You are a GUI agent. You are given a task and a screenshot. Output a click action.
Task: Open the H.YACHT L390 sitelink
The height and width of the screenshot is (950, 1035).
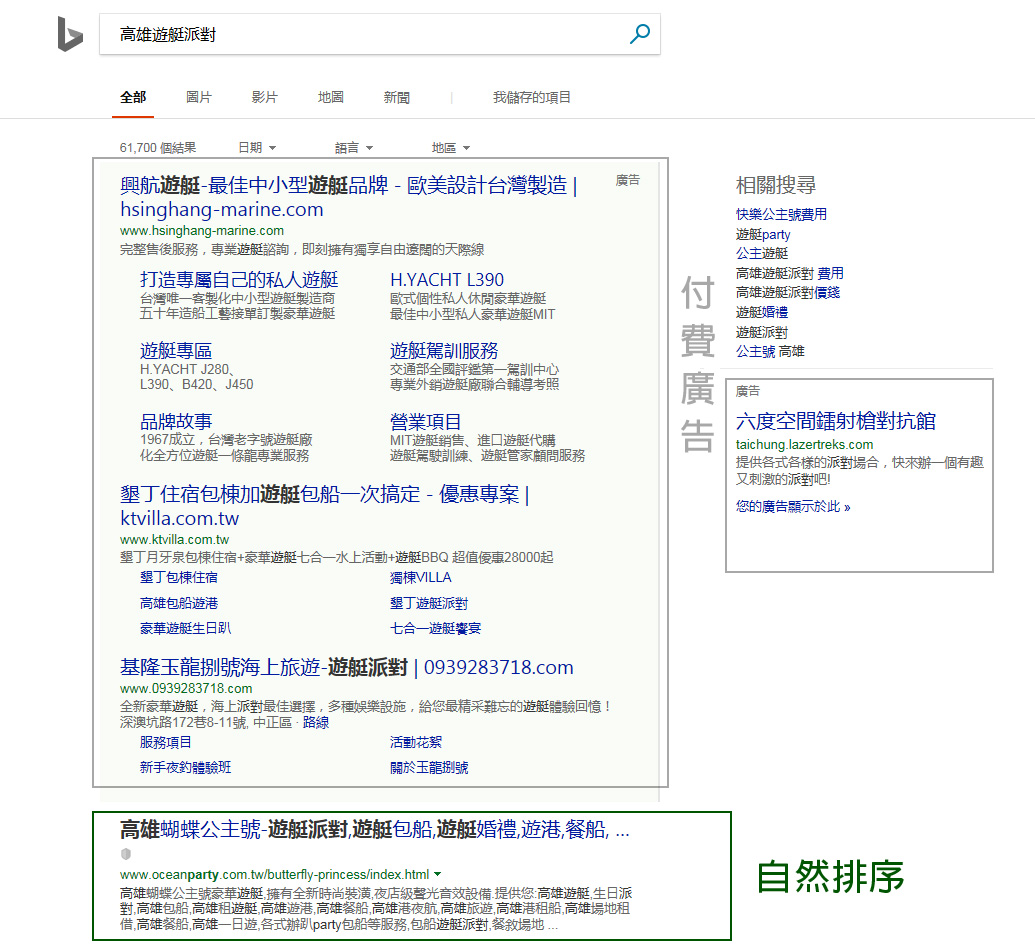coord(447,280)
